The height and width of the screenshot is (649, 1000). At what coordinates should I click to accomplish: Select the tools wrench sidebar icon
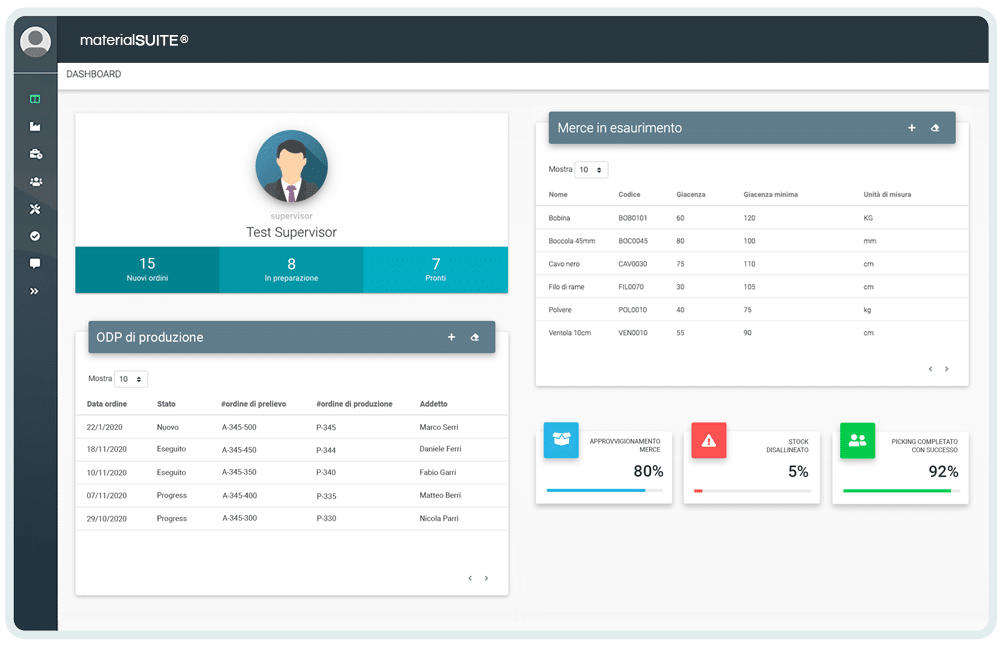(x=35, y=209)
